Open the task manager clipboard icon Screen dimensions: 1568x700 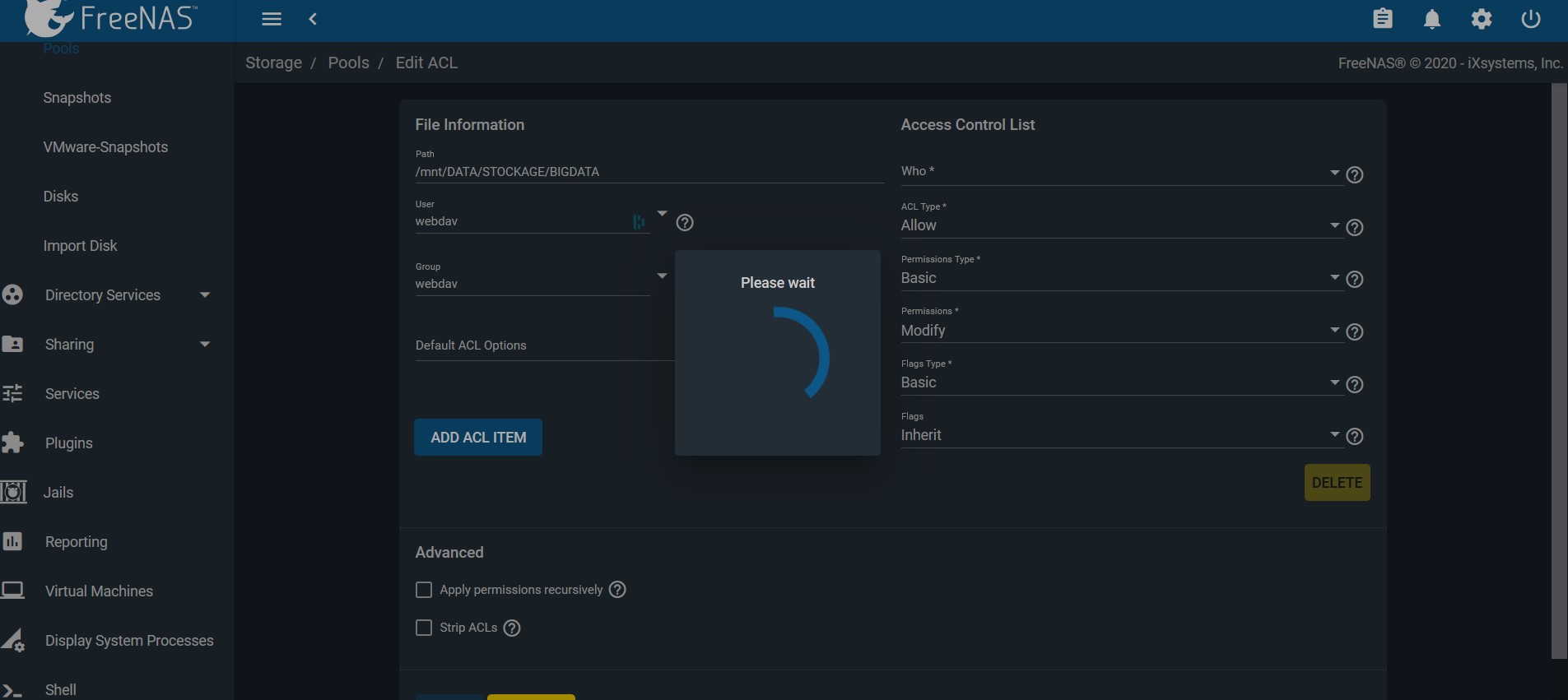1383,19
